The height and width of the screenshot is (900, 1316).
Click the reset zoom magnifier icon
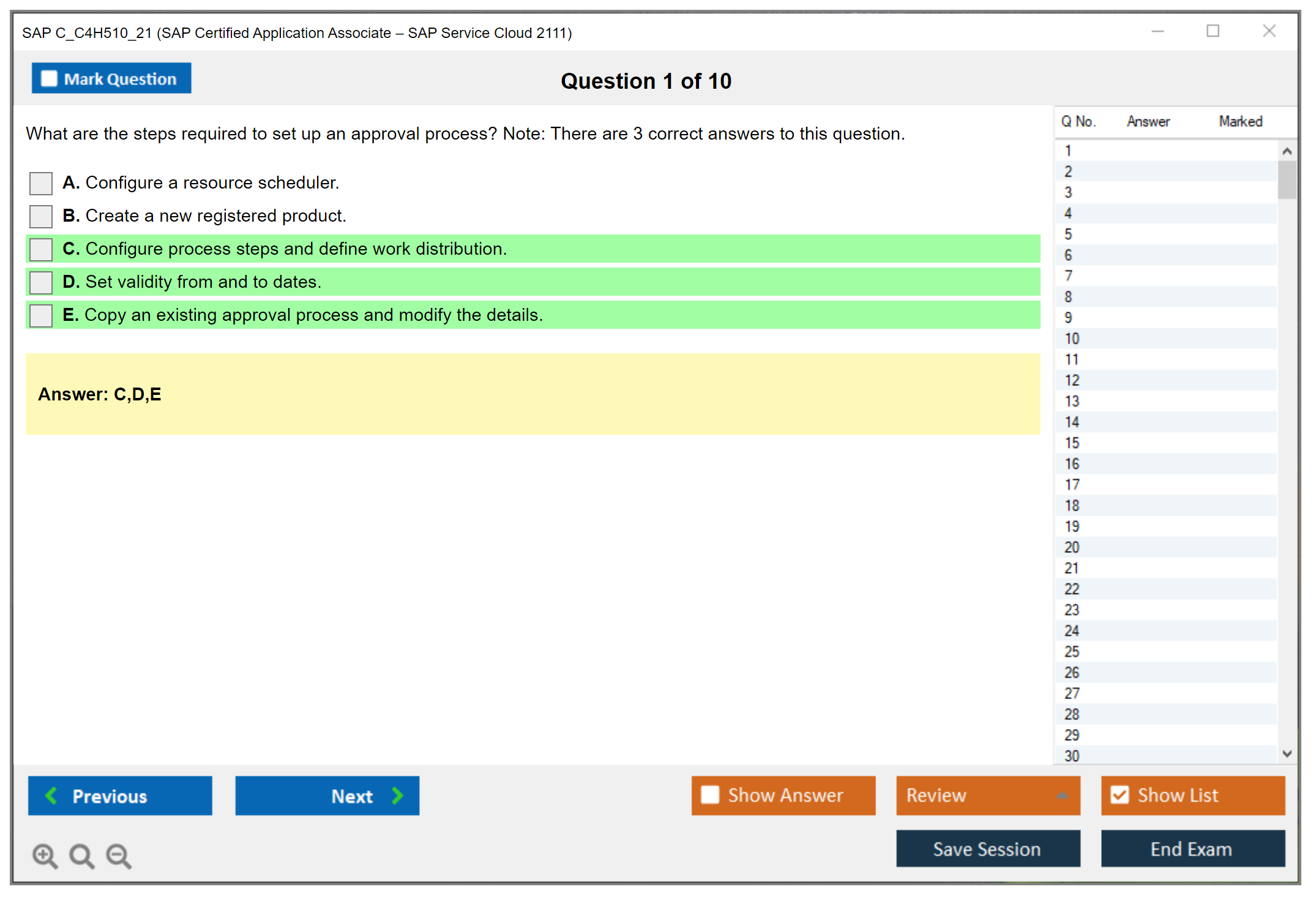tap(81, 855)
